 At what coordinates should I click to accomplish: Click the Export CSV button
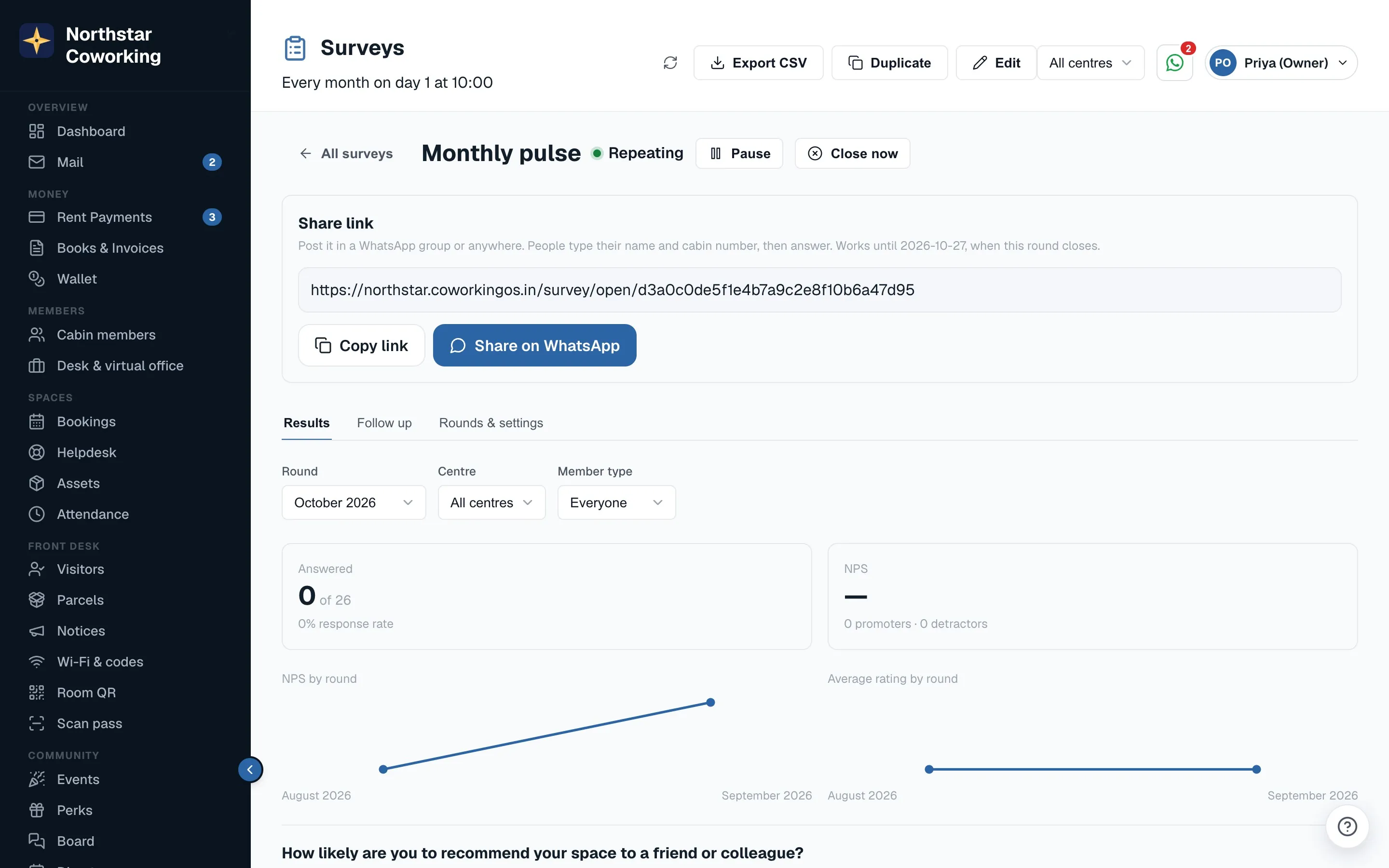pos(758,63)
